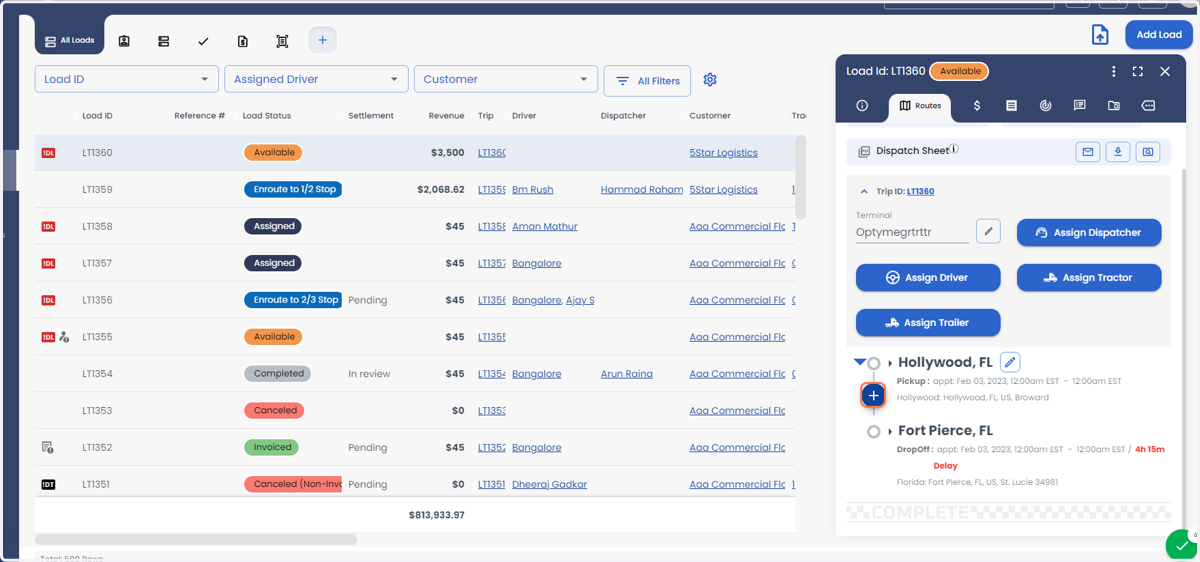Select the Fort Pierce stop circle marker
The height and width of the screenshot is (562, 1200).
pyautogui.click(x=873, y=431)
